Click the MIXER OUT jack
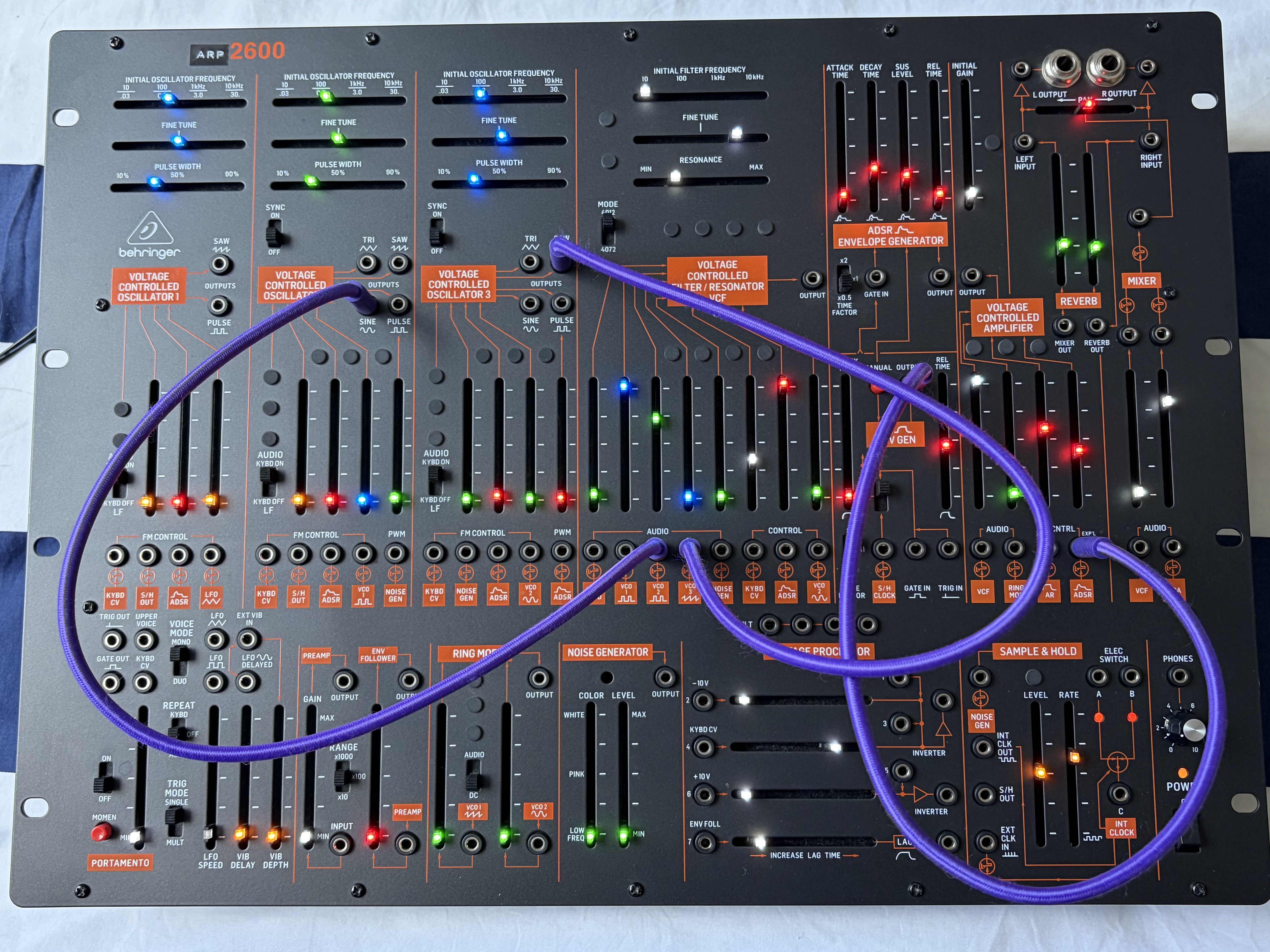This screenshot has height=952, width=1270. tap(1064, 326)
